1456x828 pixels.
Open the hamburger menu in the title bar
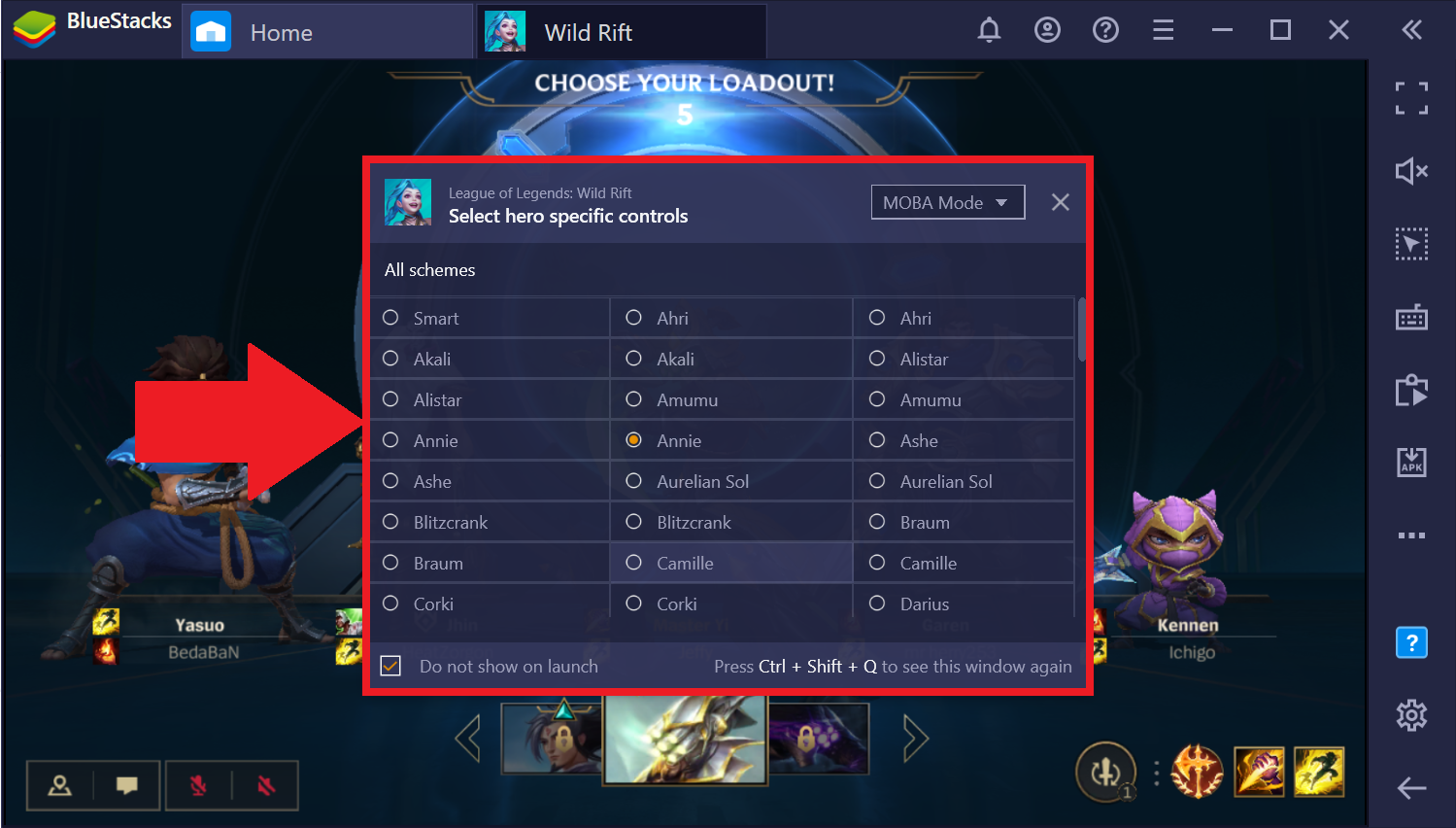pos(1164,30)
